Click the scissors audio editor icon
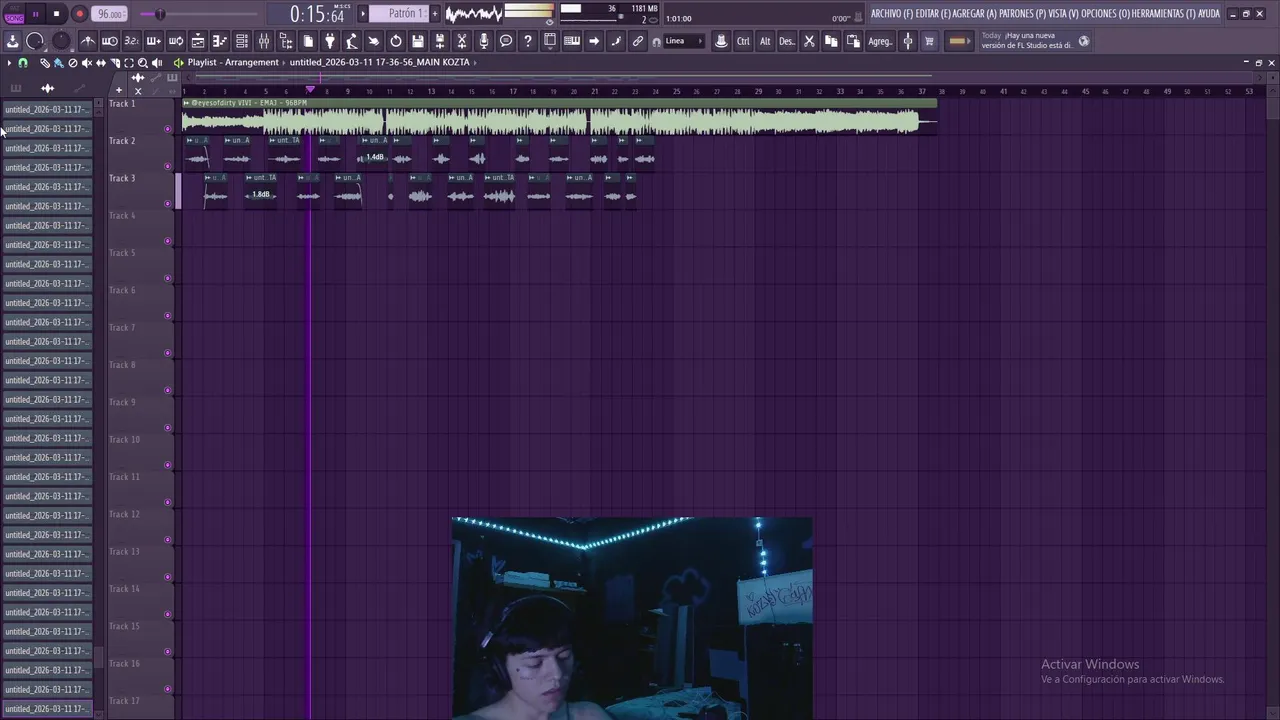 click(462, 41)
